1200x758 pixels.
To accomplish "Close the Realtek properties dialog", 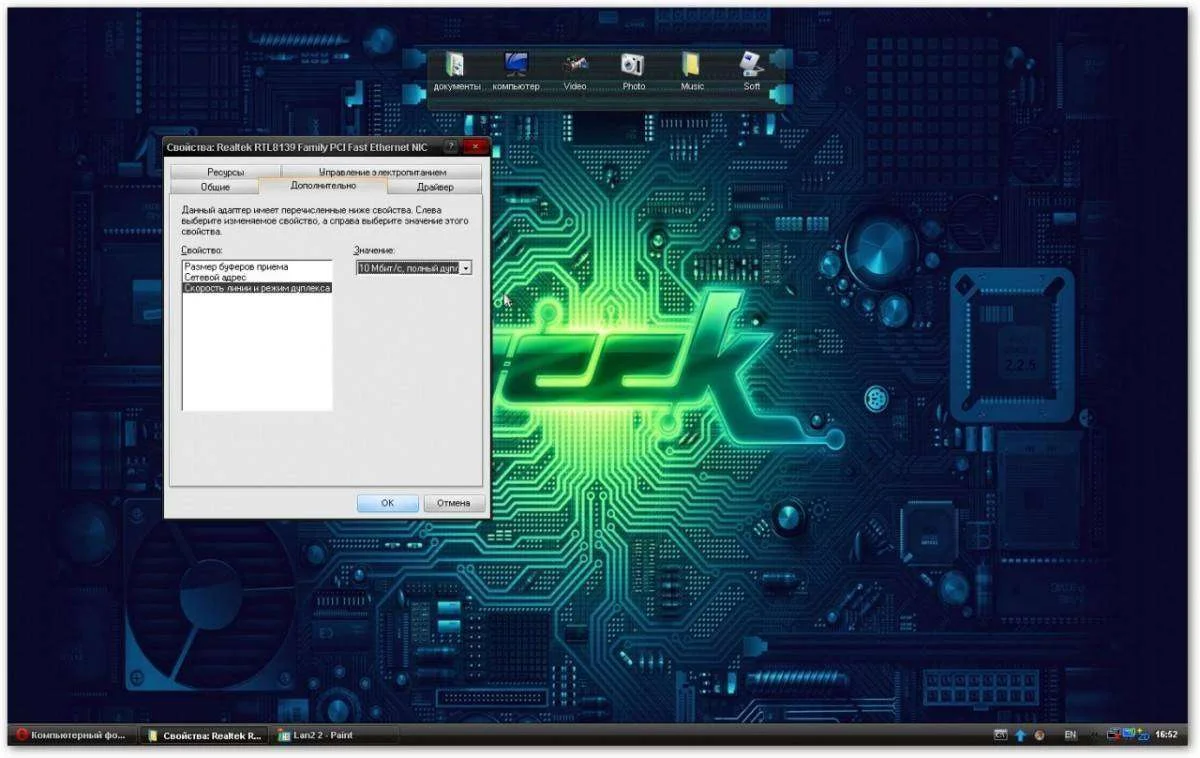I will coord(475,147).
